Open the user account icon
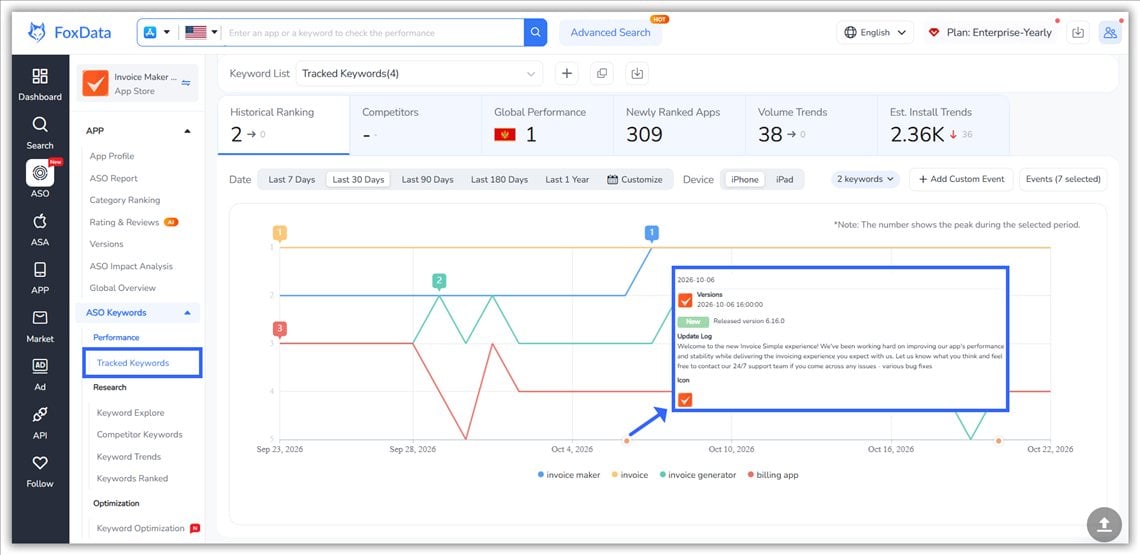 pos(1109,32)
